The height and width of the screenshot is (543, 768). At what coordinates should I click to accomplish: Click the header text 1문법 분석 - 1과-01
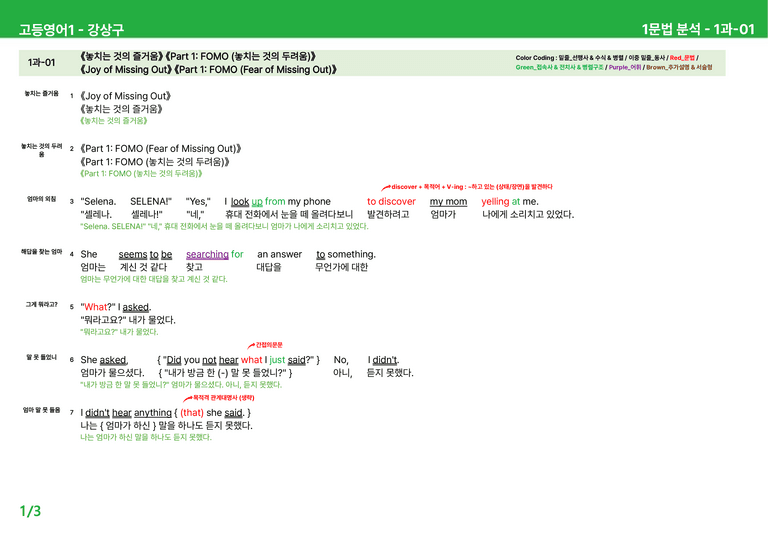[698, 29]
